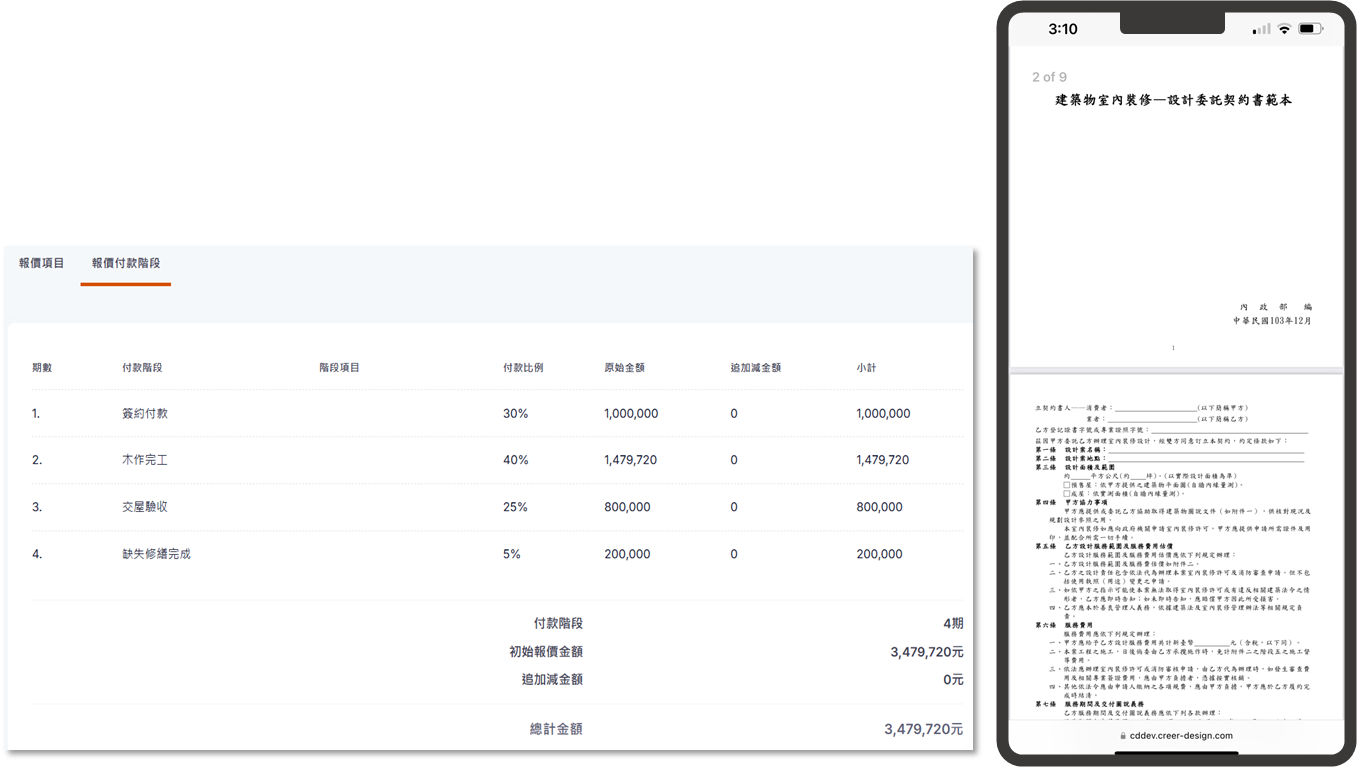Select the 簽約付款 payment stage row
The width and height of the screenshot is (1357, 767).
(x=145, y=414)
